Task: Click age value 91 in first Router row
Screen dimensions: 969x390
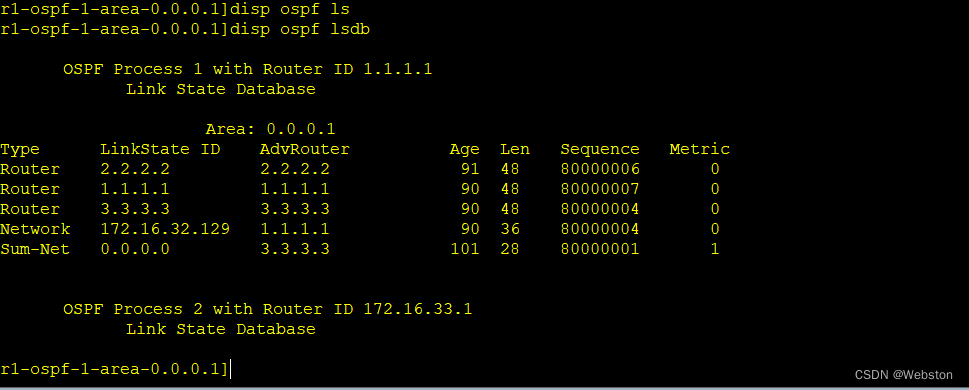Action: coord(470,169)
